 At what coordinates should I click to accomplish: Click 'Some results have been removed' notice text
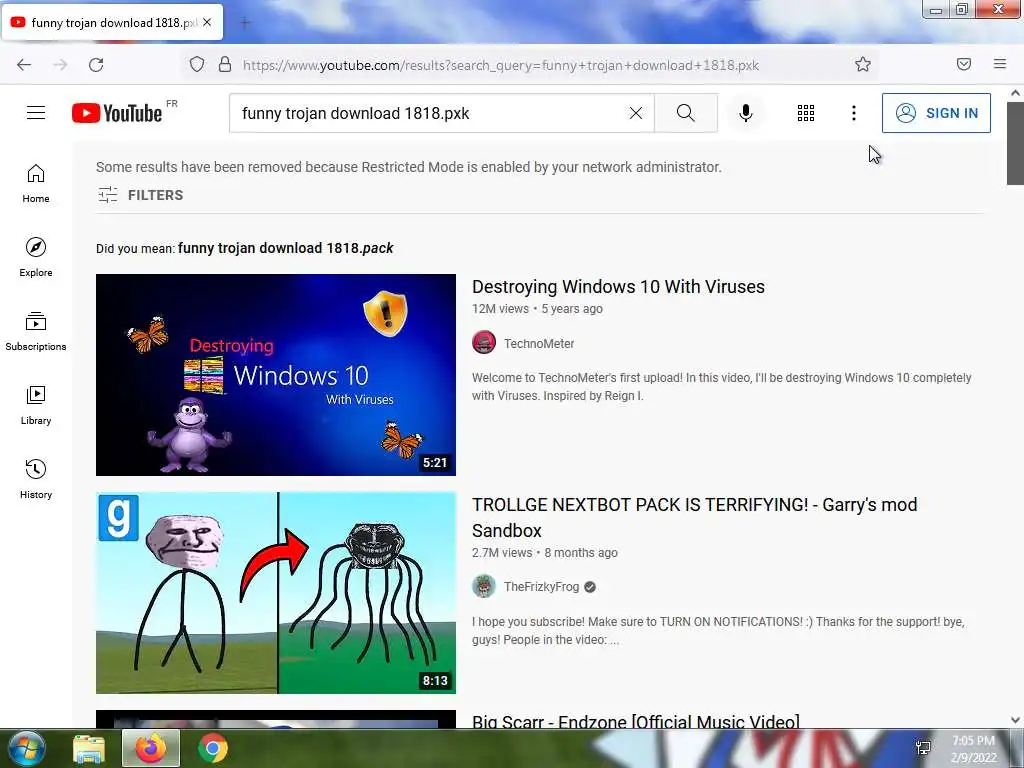click(409, 167)
